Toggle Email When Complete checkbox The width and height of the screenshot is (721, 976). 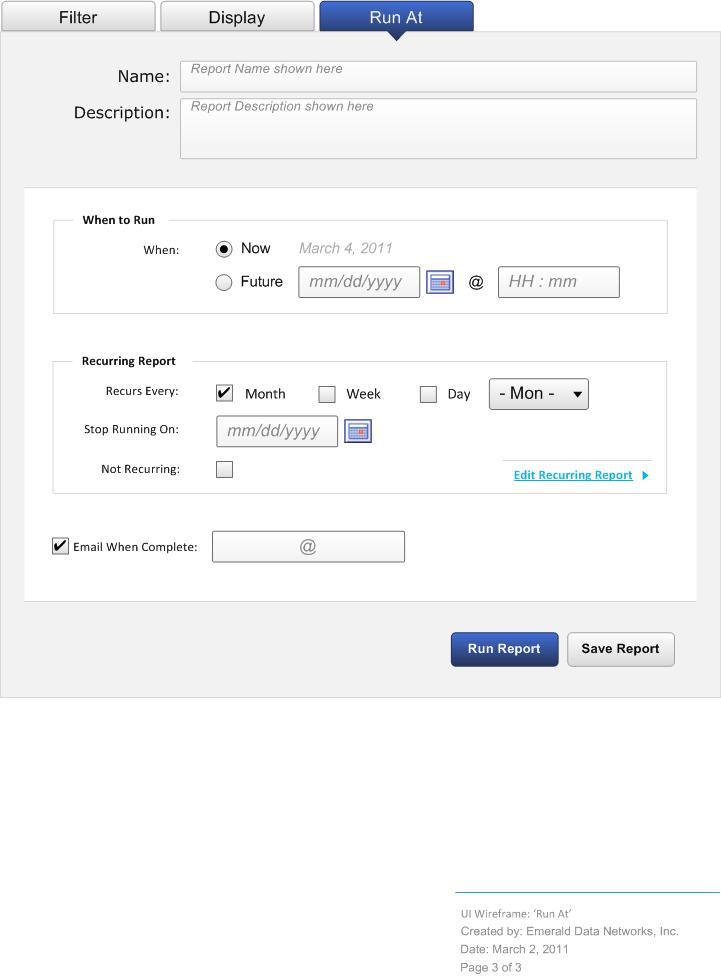tap(61, 546)
